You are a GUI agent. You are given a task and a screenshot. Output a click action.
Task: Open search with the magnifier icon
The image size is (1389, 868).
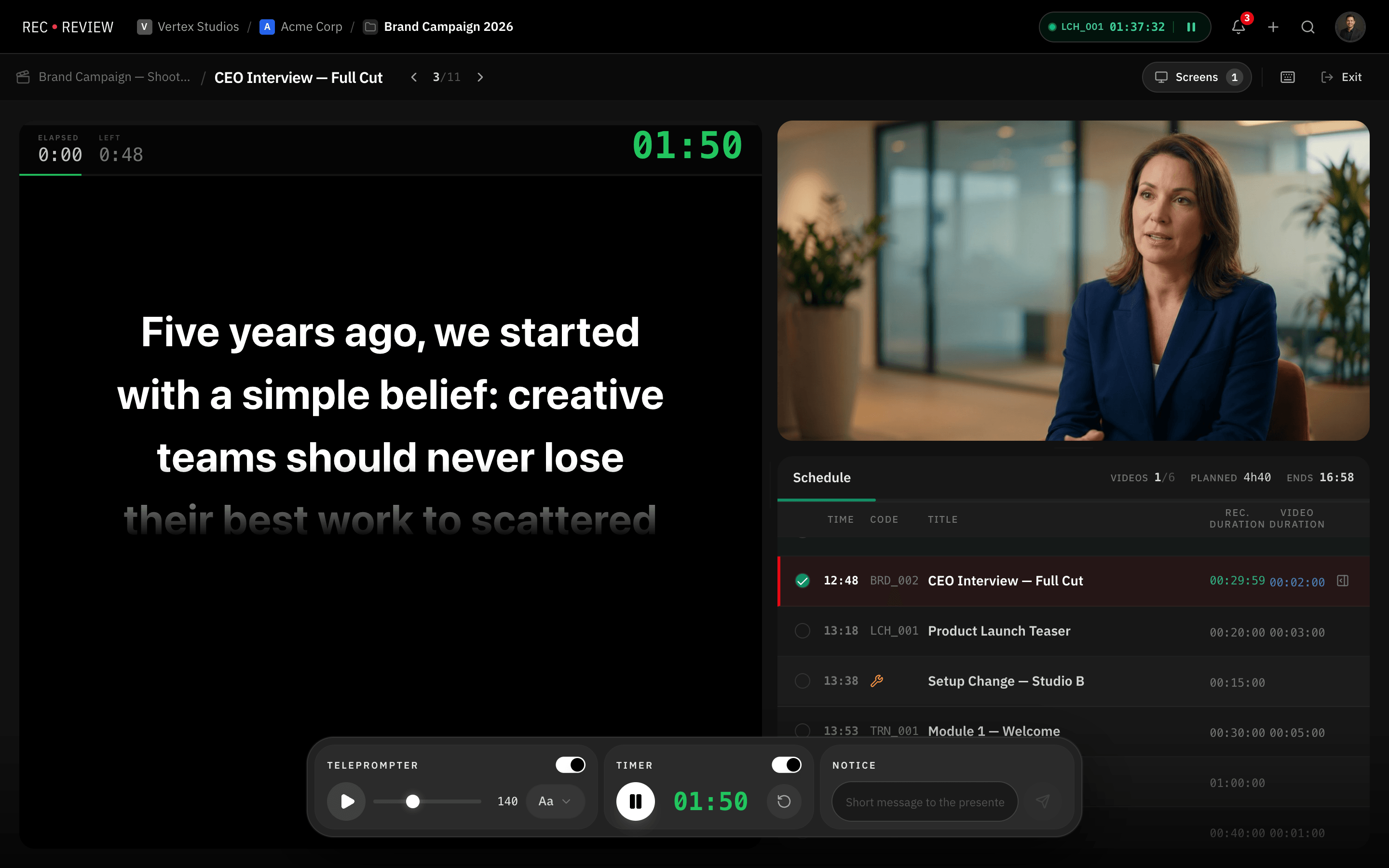pos(1307,27)
